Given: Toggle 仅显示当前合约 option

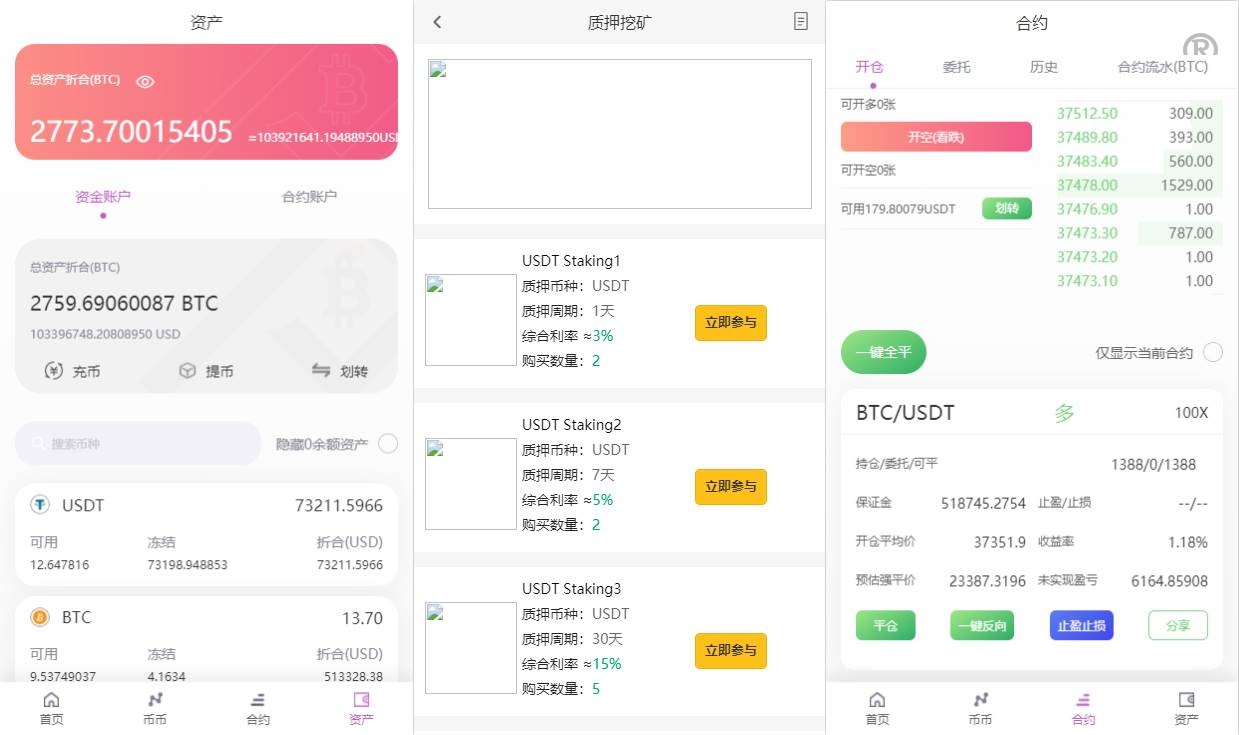Looking at the screenshot, I should [1212, 353].
